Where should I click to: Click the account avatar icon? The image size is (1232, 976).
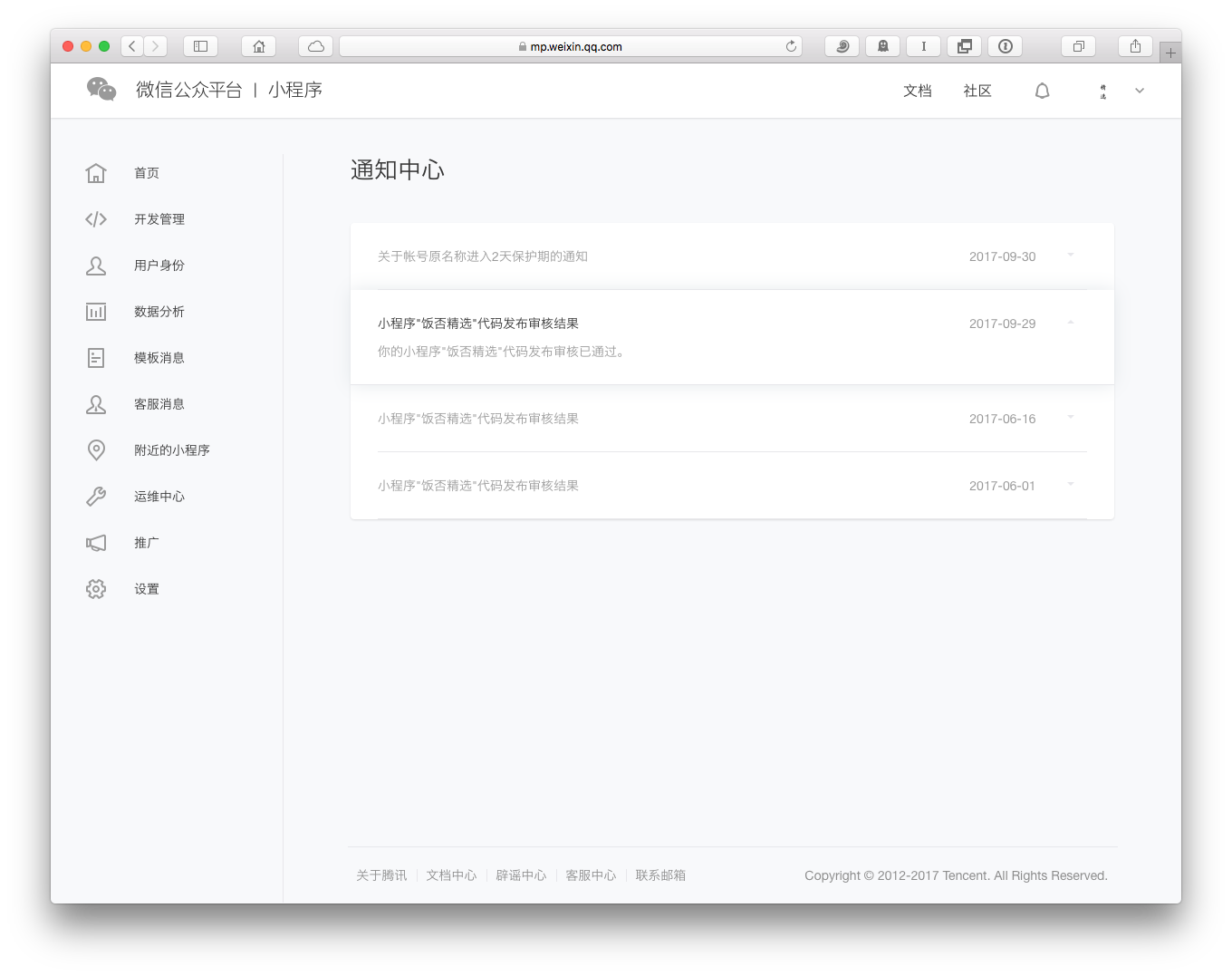(x=1103, y=91)
